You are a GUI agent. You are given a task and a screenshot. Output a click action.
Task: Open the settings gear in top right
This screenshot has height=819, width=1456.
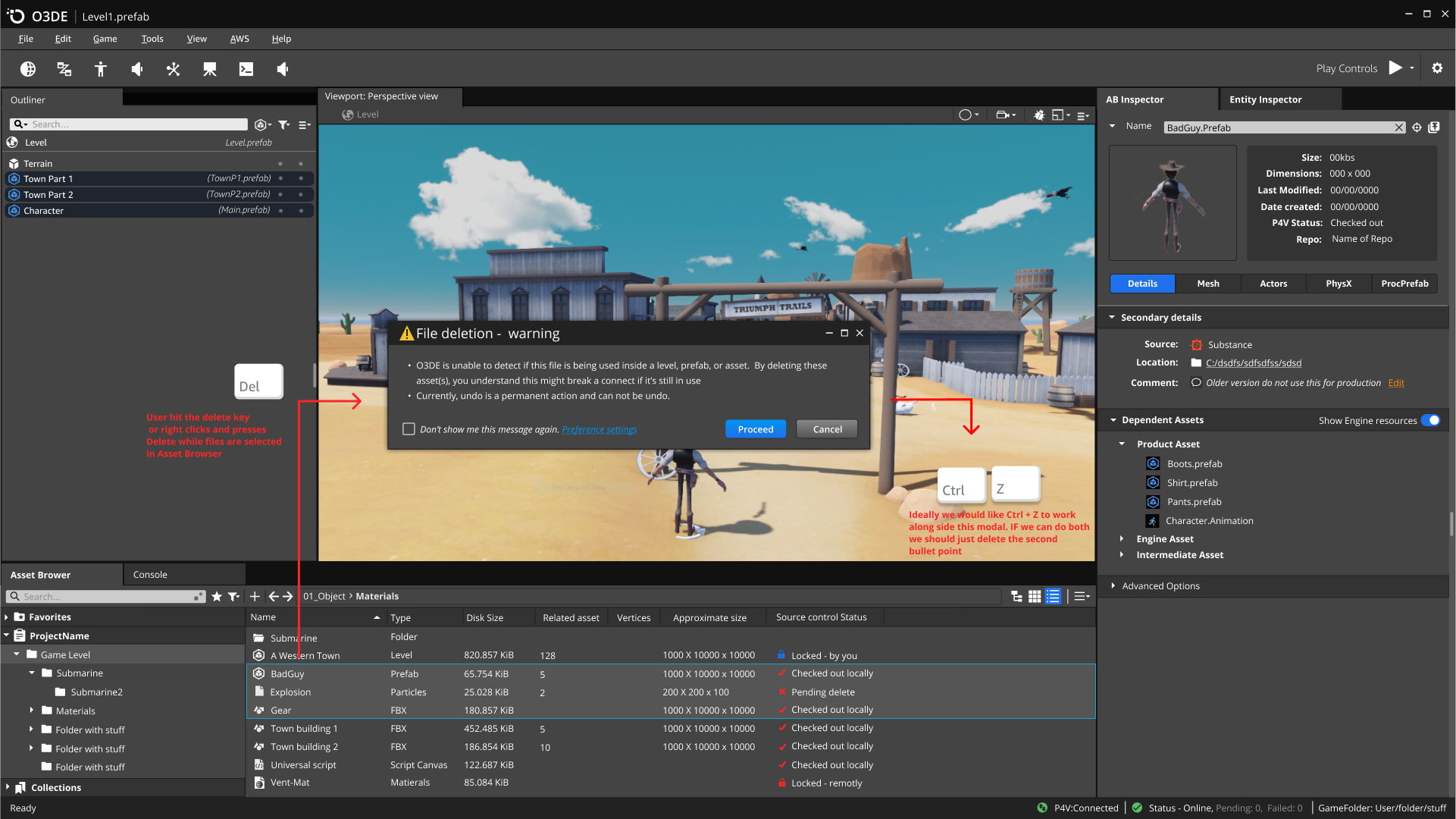pos(1437,68)
